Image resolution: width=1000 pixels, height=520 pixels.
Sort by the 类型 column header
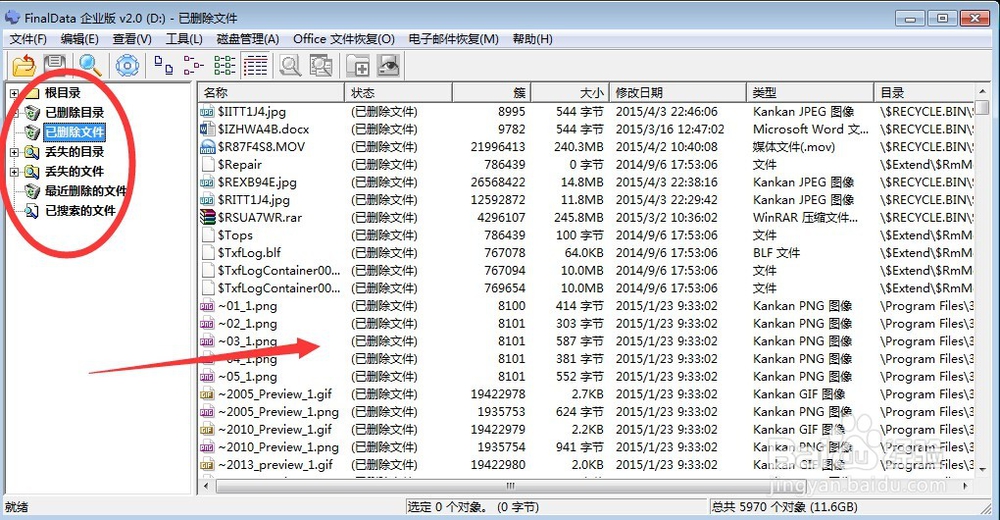click(x=810, y=93)
